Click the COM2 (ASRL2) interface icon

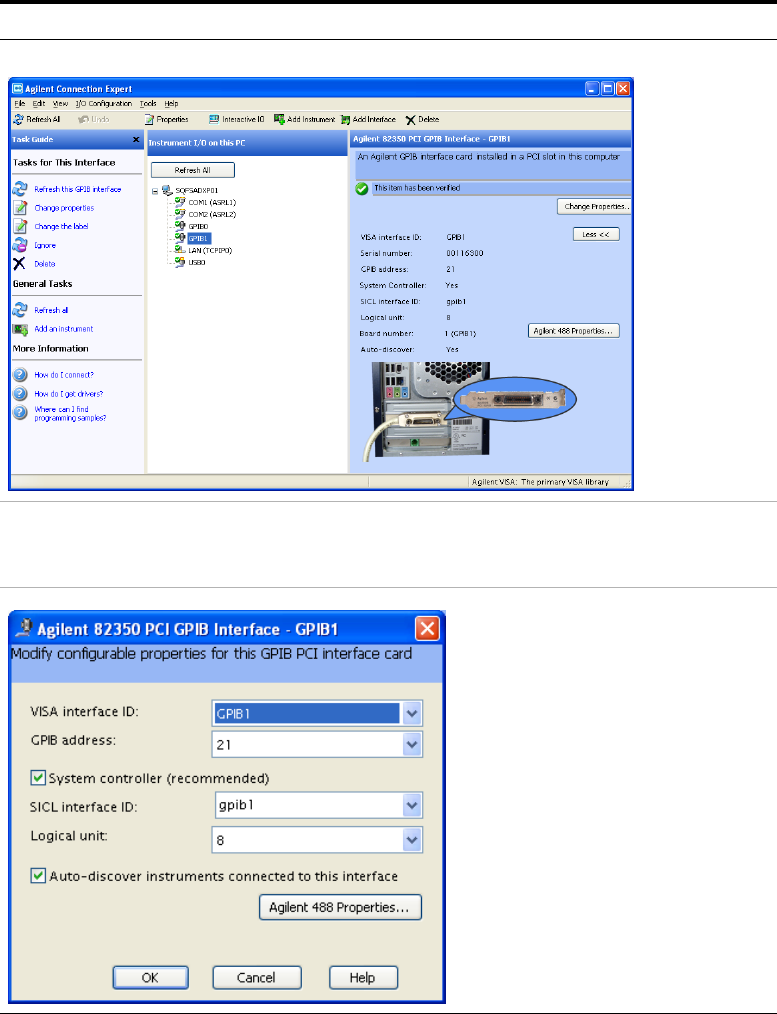click(x=180, y=213)
